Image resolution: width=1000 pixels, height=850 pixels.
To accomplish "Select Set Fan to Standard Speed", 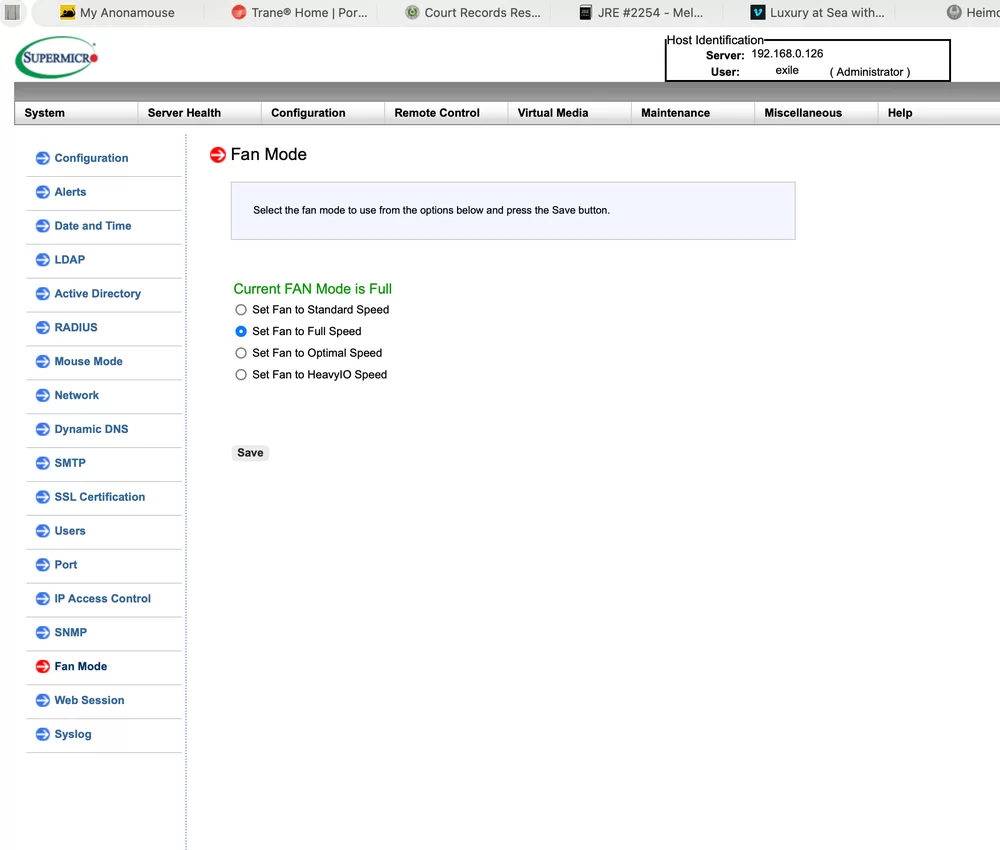I will click(x=240, y=310).
